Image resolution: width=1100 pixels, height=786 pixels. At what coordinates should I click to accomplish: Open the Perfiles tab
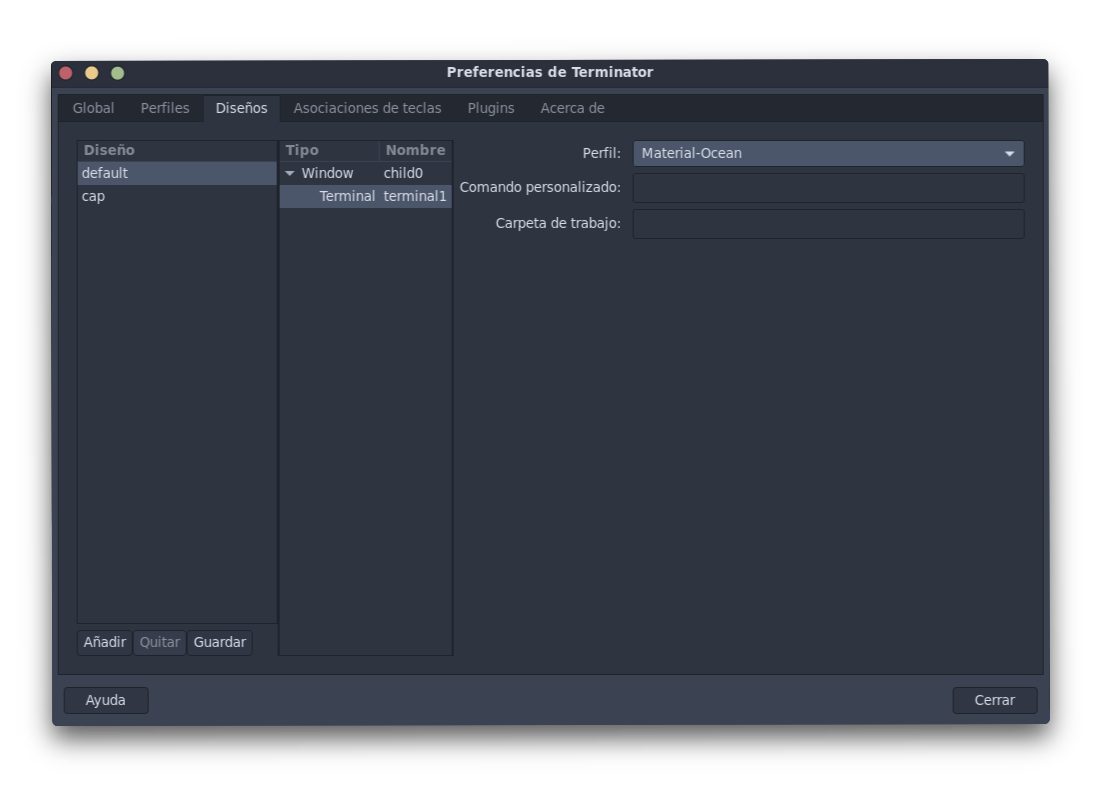(x=165, y=108)
